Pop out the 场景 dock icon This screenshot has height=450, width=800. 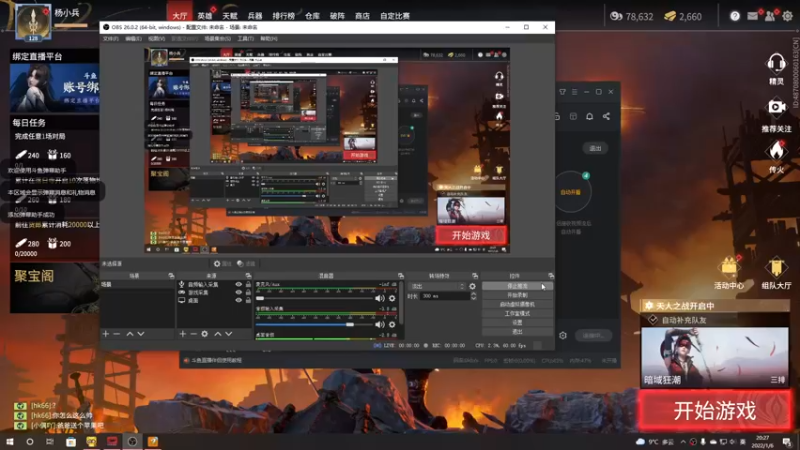pyautogui.click(x=171, y=276)
